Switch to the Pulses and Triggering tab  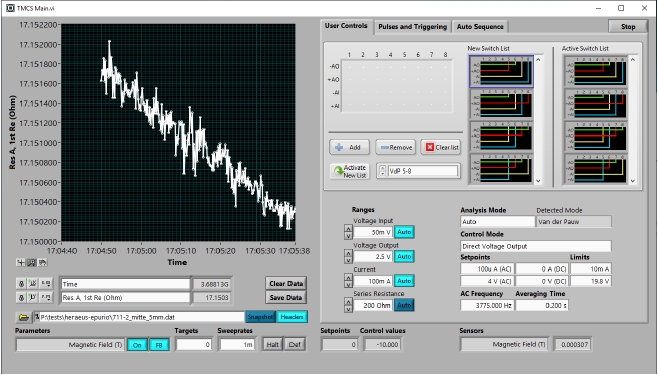413,26
